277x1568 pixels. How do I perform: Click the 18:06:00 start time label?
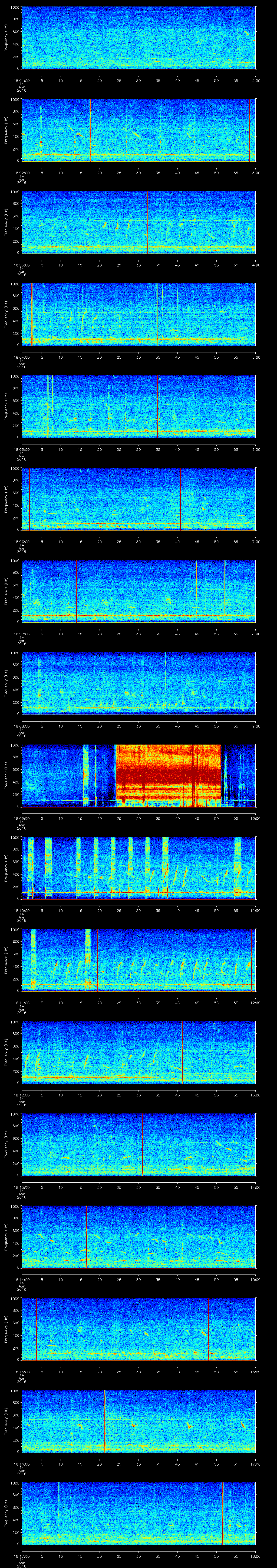pos(21,542)
